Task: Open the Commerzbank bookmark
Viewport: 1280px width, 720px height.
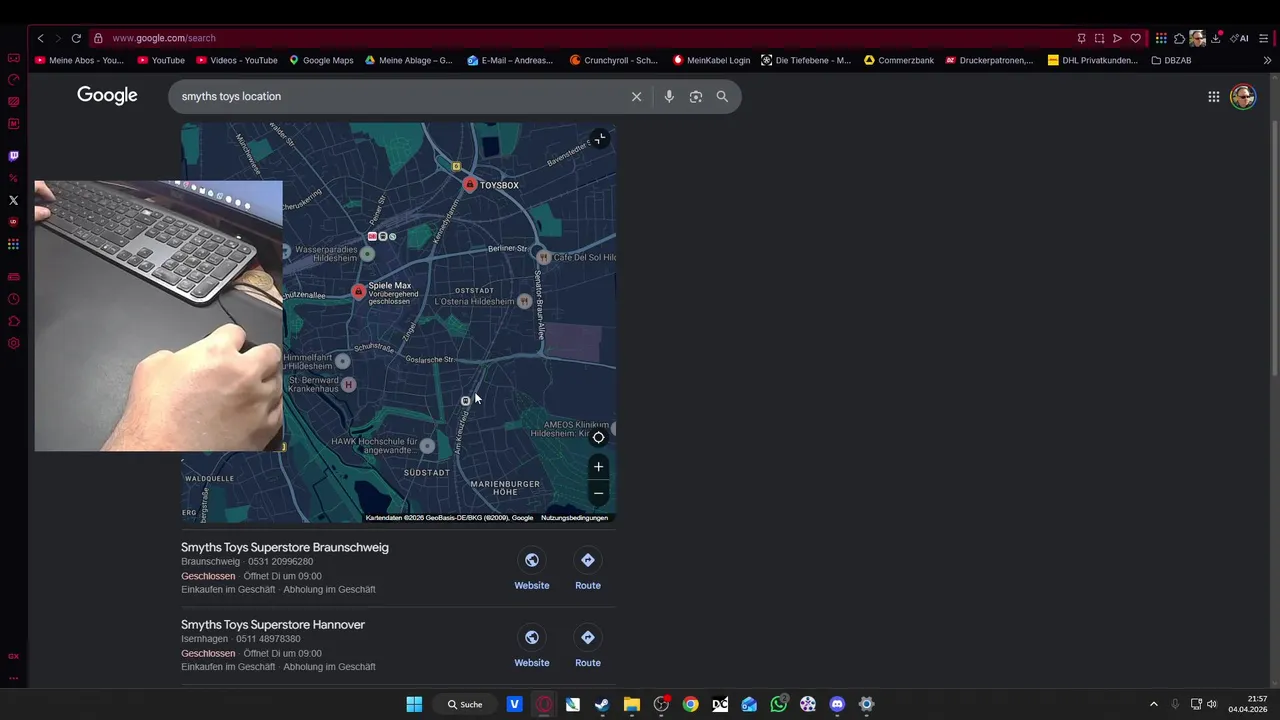Action: [x=898, y=60]
